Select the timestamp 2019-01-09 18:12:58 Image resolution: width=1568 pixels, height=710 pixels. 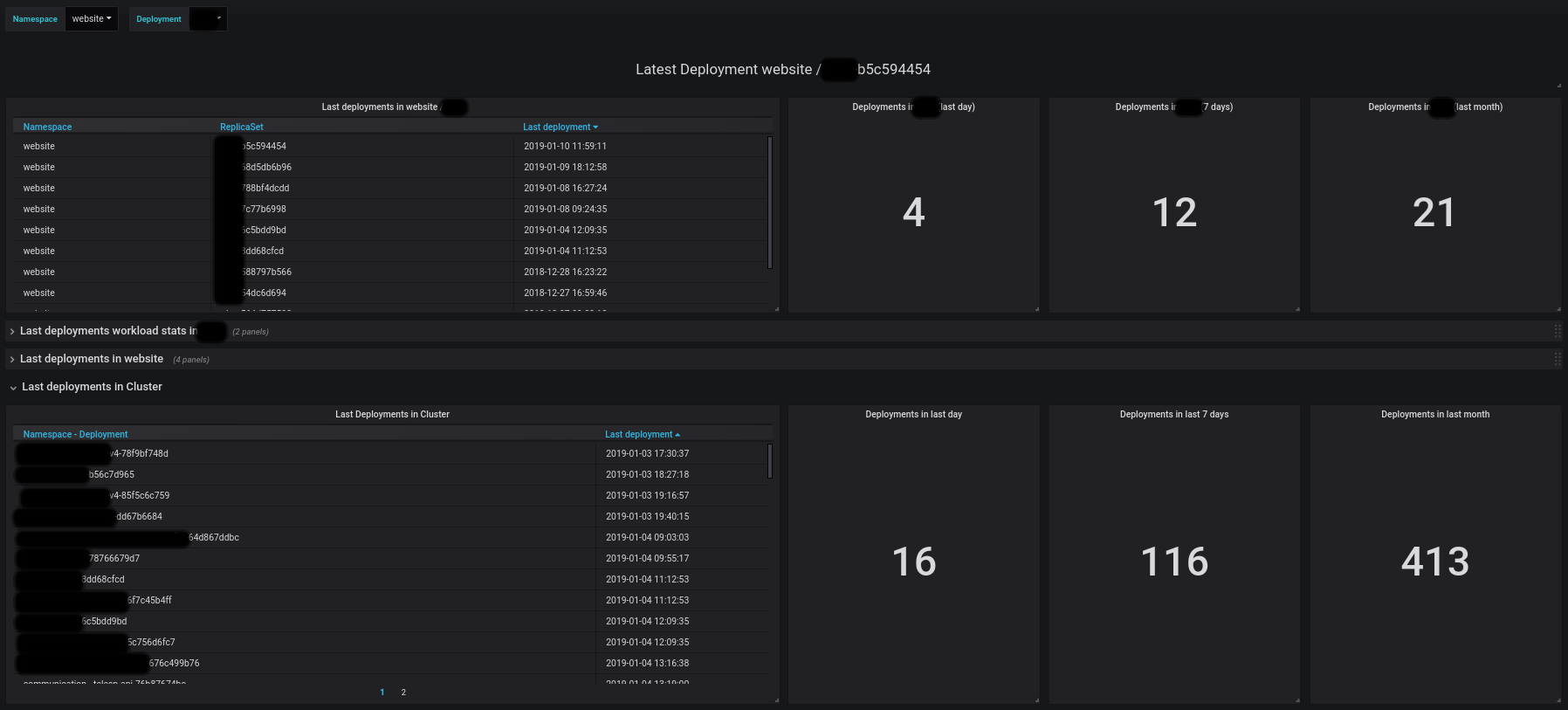pyautogui.click(x=566, y=168)
